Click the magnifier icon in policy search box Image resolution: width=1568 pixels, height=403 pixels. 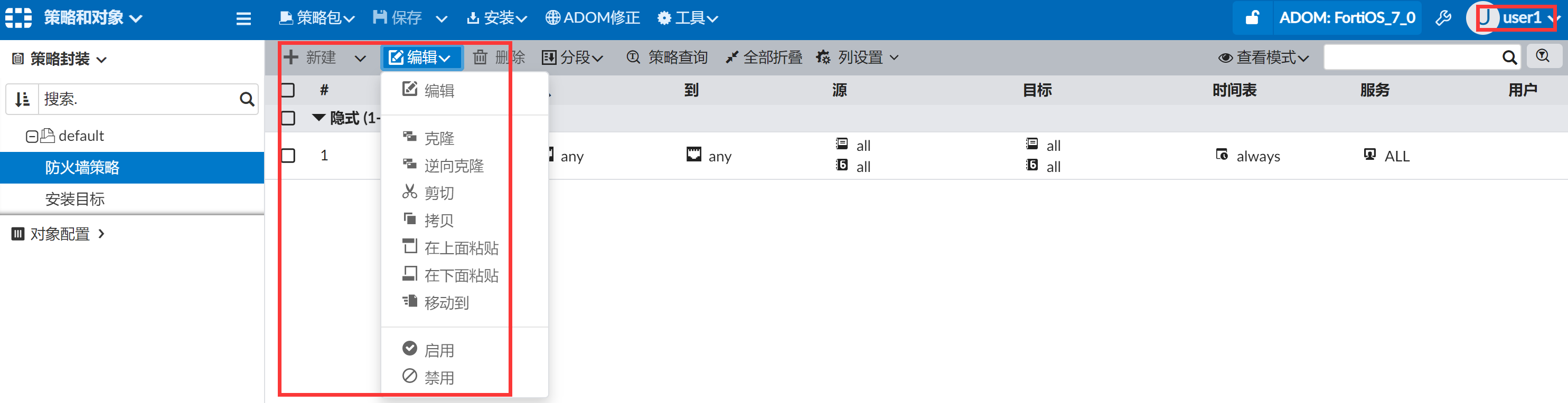click(x=1509, y=57)
